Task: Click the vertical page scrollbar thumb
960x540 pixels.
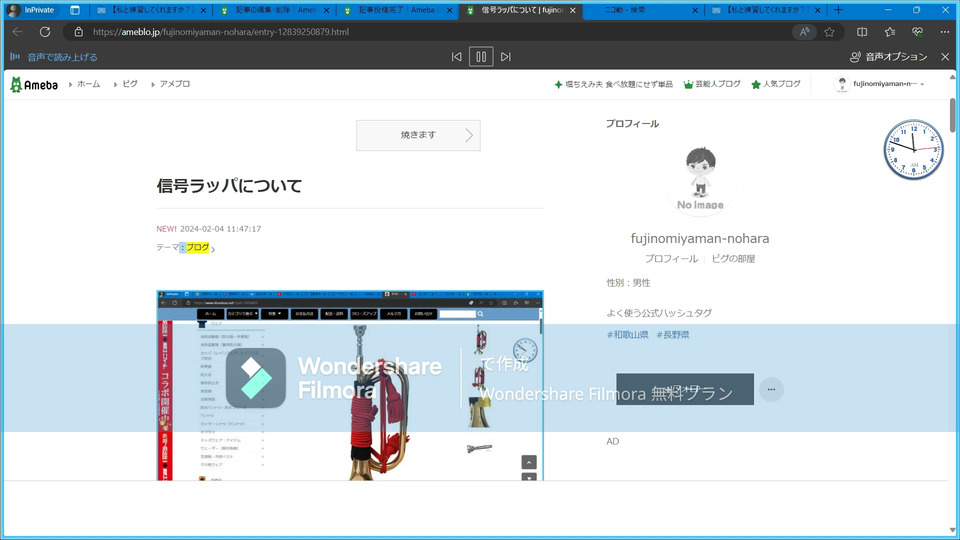Action: coord(952,114)
